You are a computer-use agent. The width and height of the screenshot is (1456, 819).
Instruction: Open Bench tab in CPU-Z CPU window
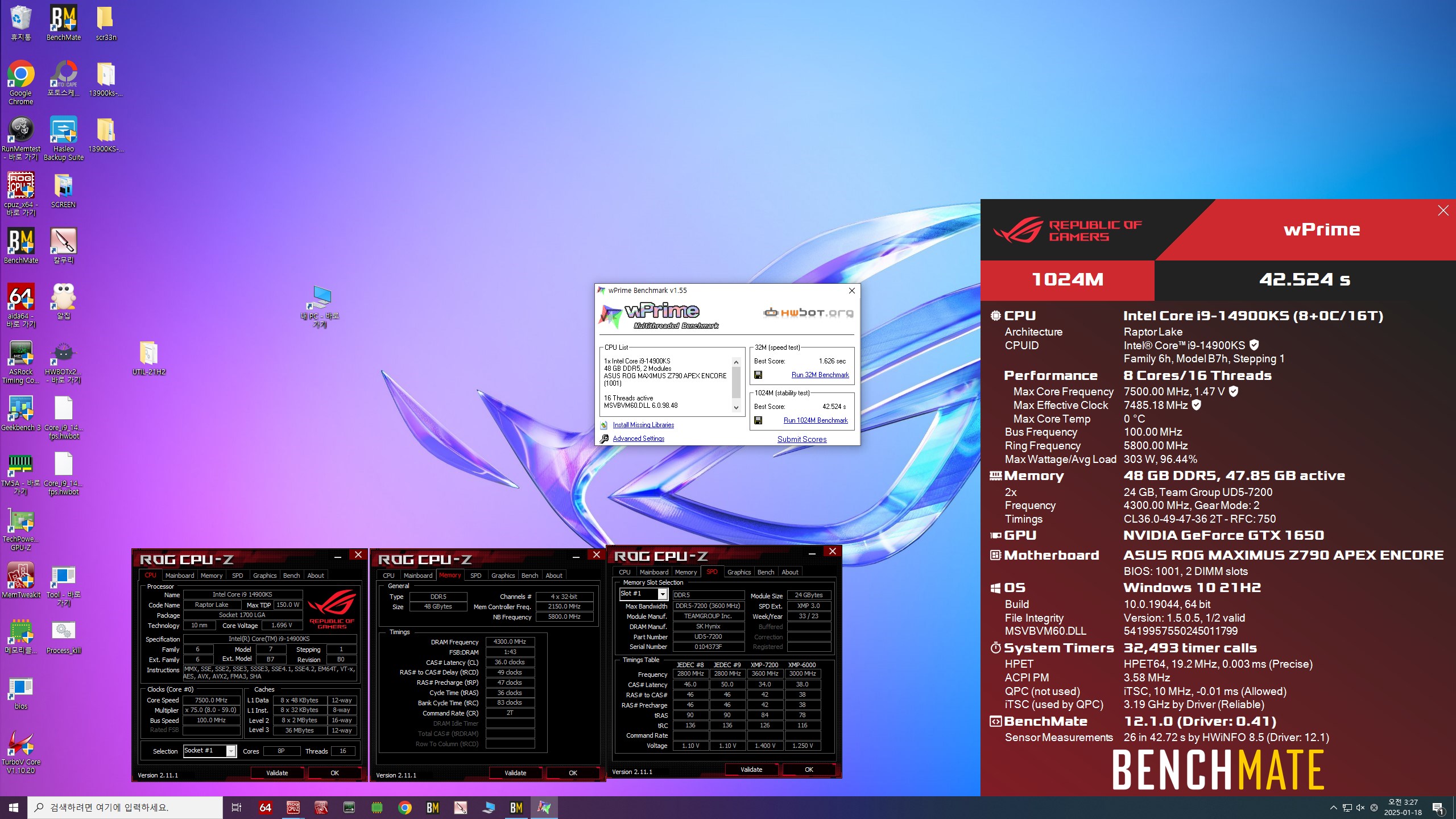[x=291, y=576]
